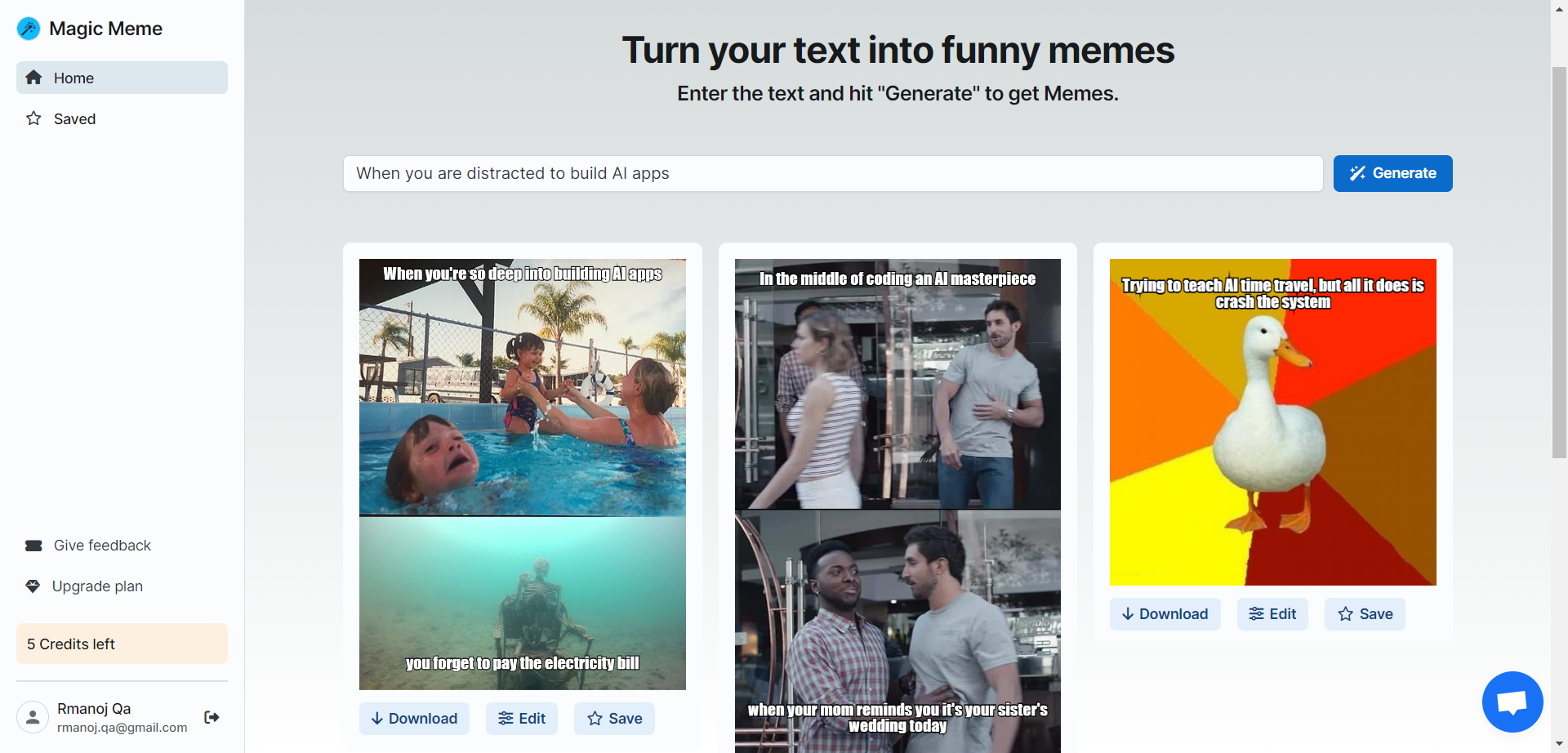Save the duck meme
Viewport: 1568px width, 753px height.
[1365, 614]
